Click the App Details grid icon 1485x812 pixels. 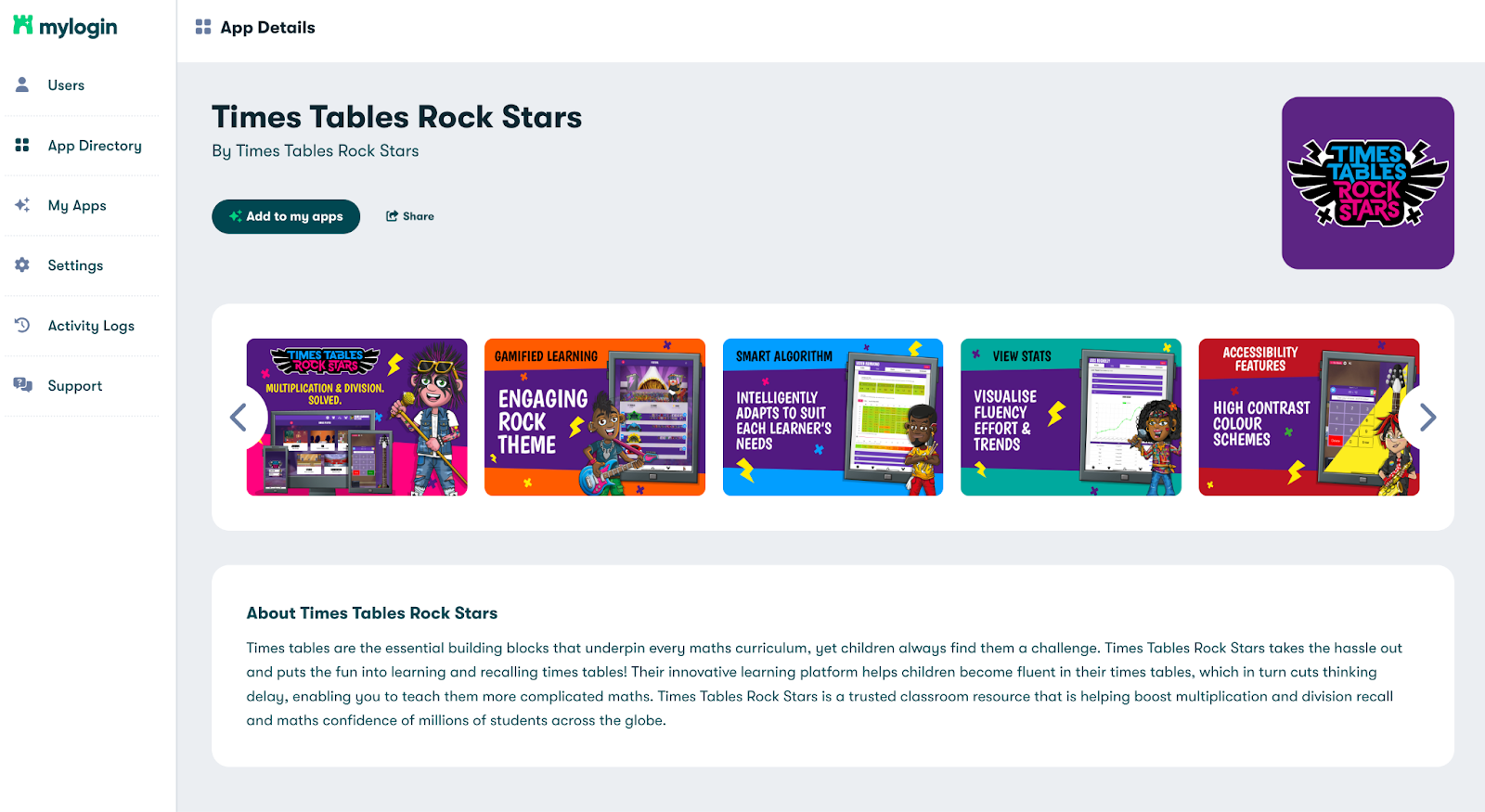pyautogui.click(x=203, y=27)
